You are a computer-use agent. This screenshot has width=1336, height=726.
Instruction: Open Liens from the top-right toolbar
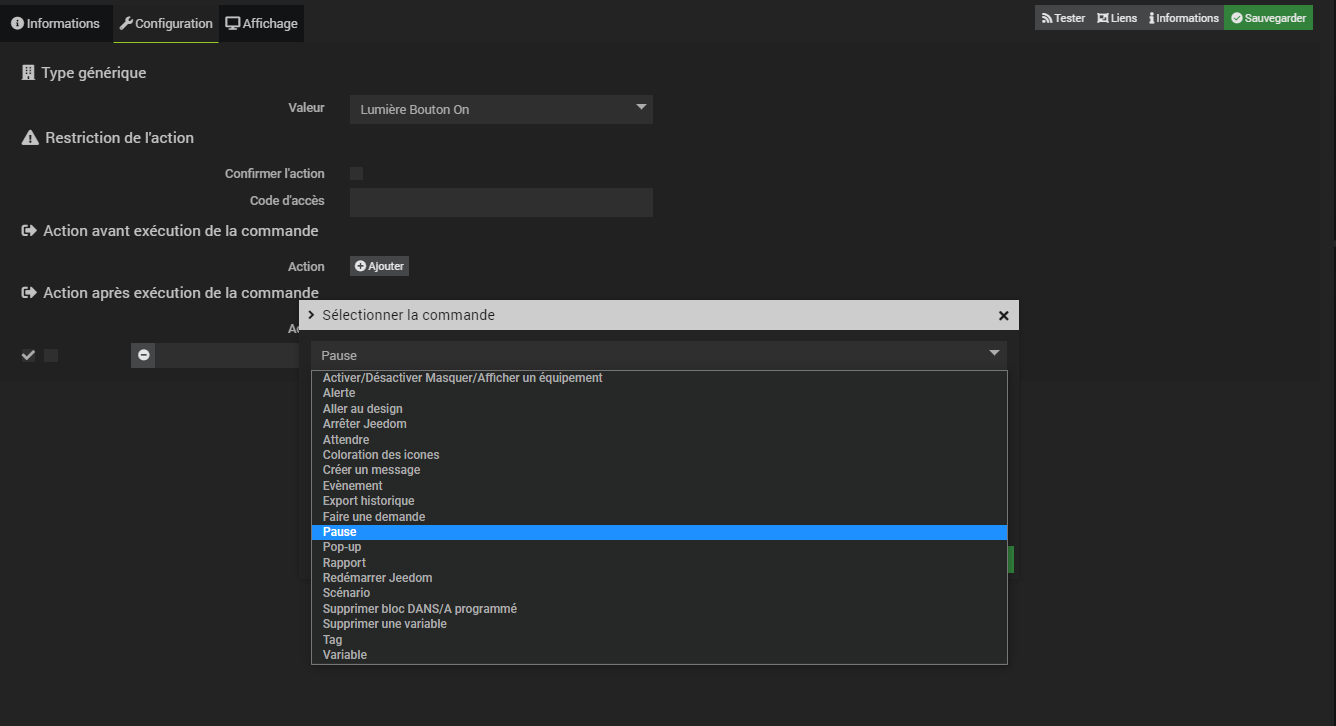tap(1116, 18)
